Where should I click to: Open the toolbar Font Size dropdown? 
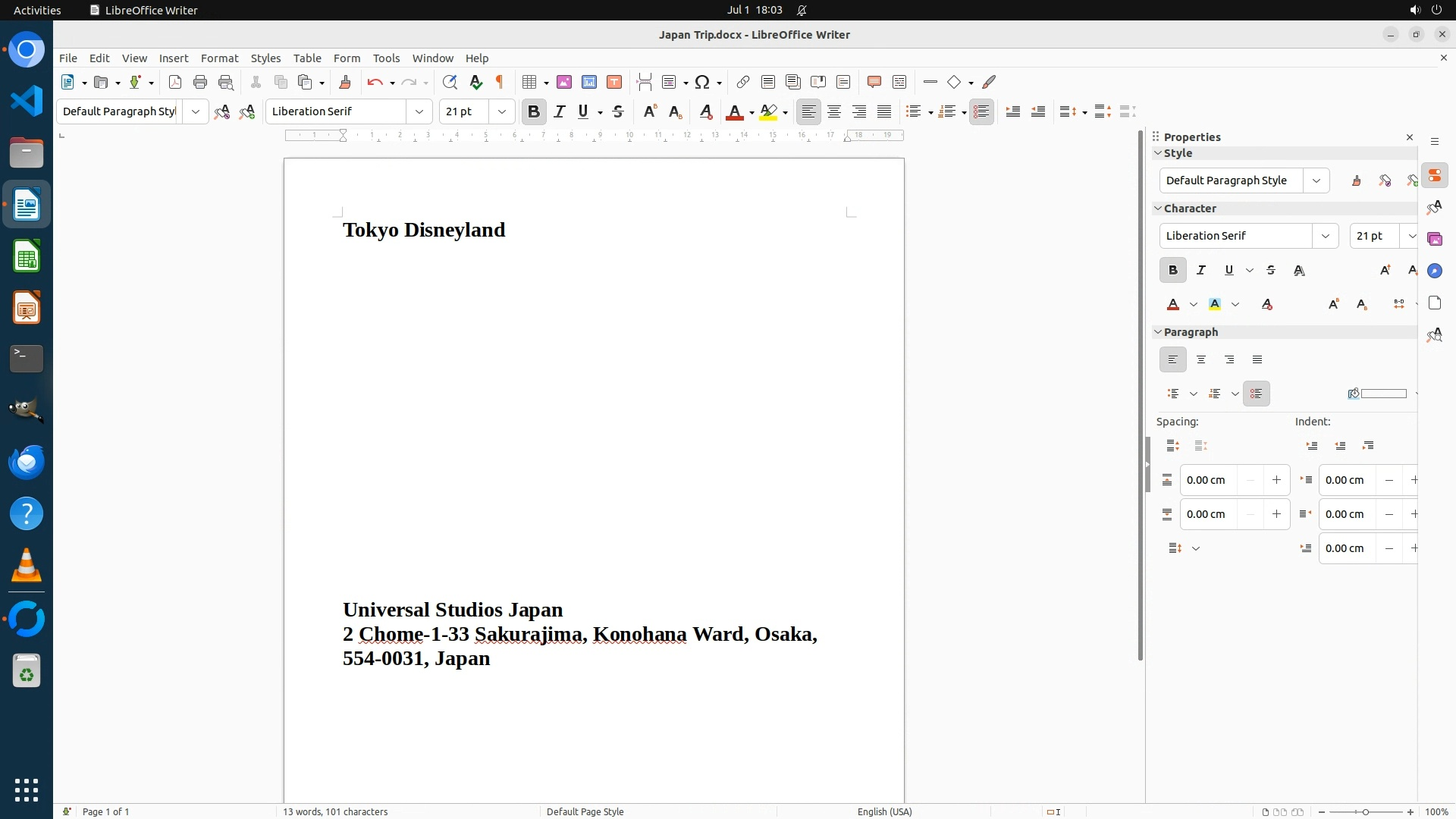[x=502, y=111]
